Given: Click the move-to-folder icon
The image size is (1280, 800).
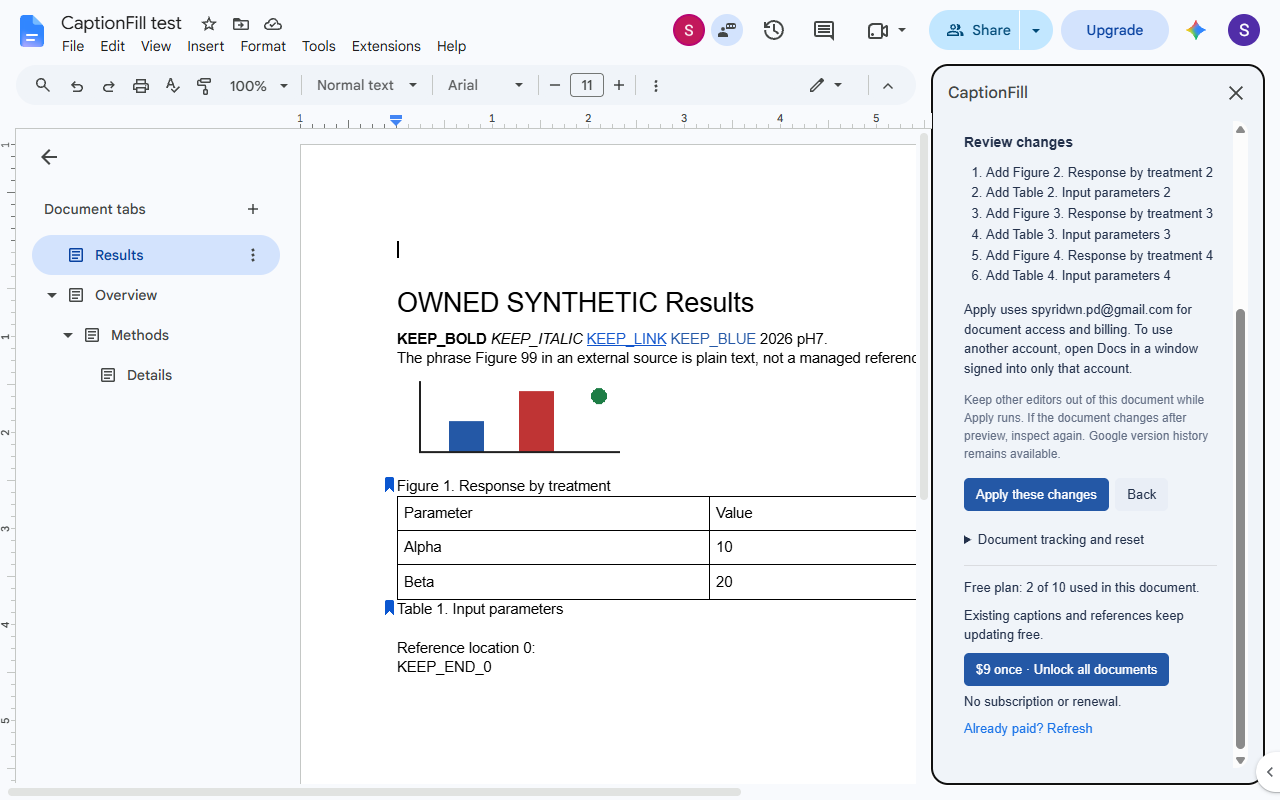Looking at the screenshot, I should click(x=240, y=24).
